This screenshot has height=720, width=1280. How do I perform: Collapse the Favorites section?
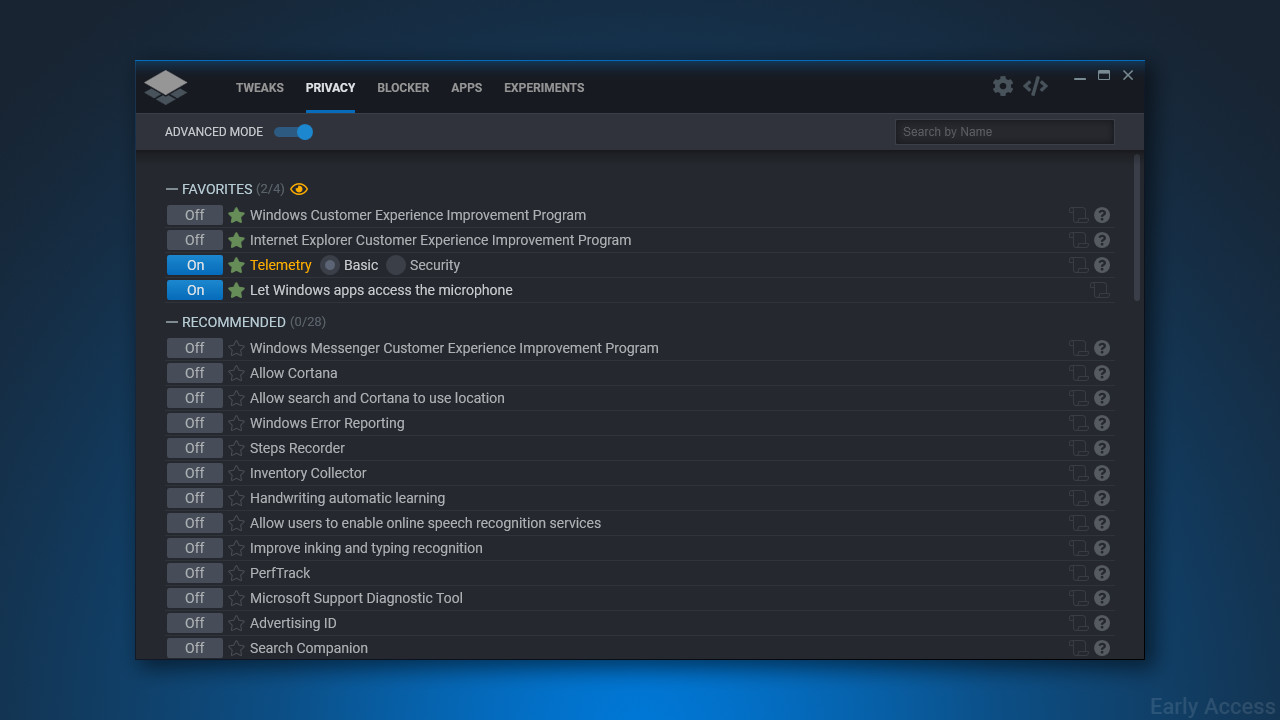(x=172, y=189)
